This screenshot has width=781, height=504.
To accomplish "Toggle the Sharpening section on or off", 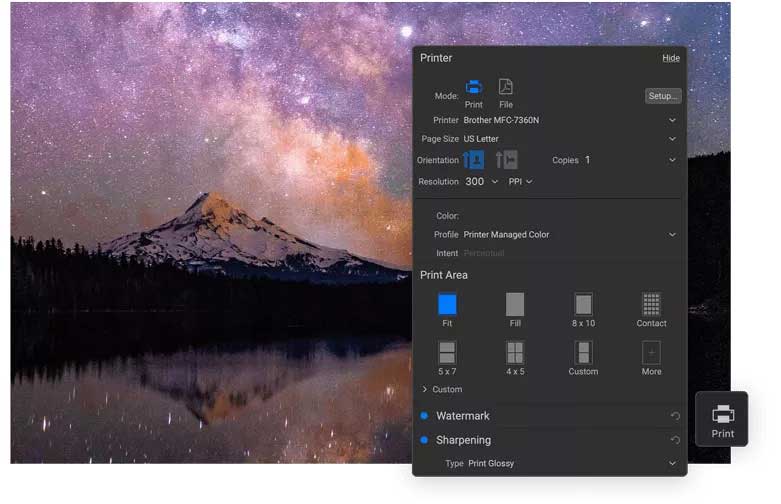I will pyautogui.click(x=424, y=440).
